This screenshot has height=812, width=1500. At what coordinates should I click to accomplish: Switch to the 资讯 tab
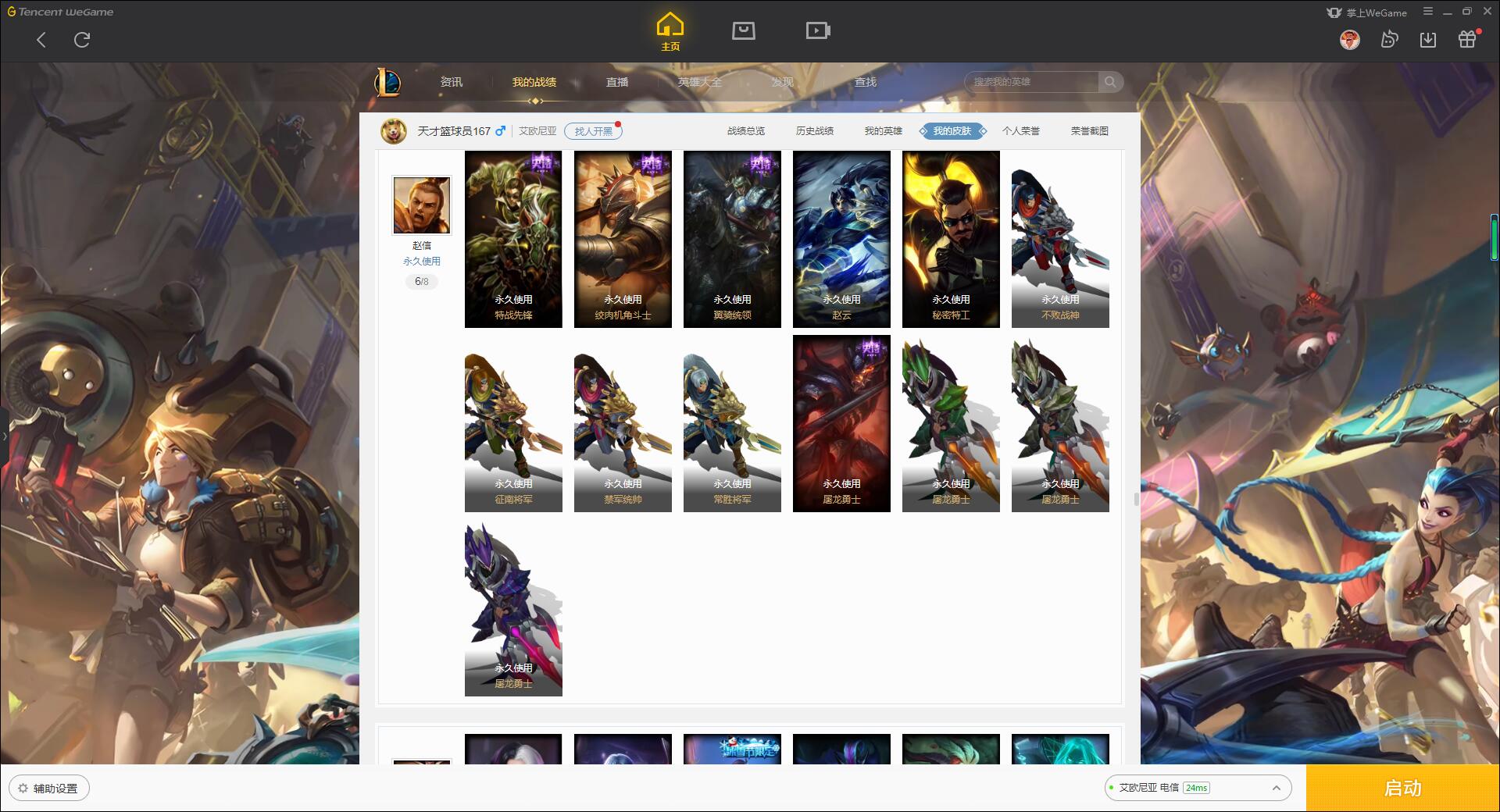tap(451, 82)
